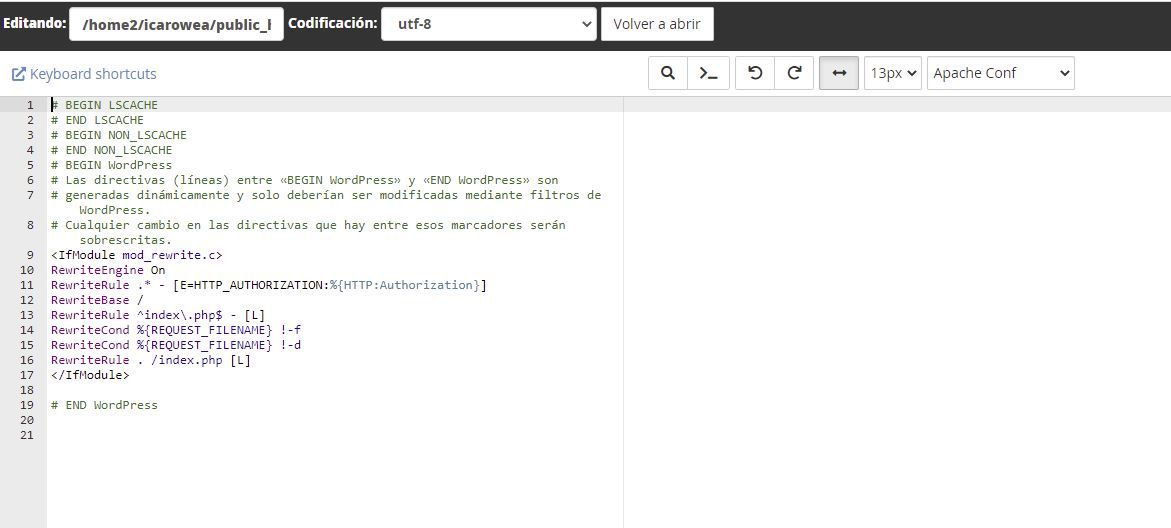
Task: Click the RewriteRule ^index\.php$ line
Action: point(158,314)
